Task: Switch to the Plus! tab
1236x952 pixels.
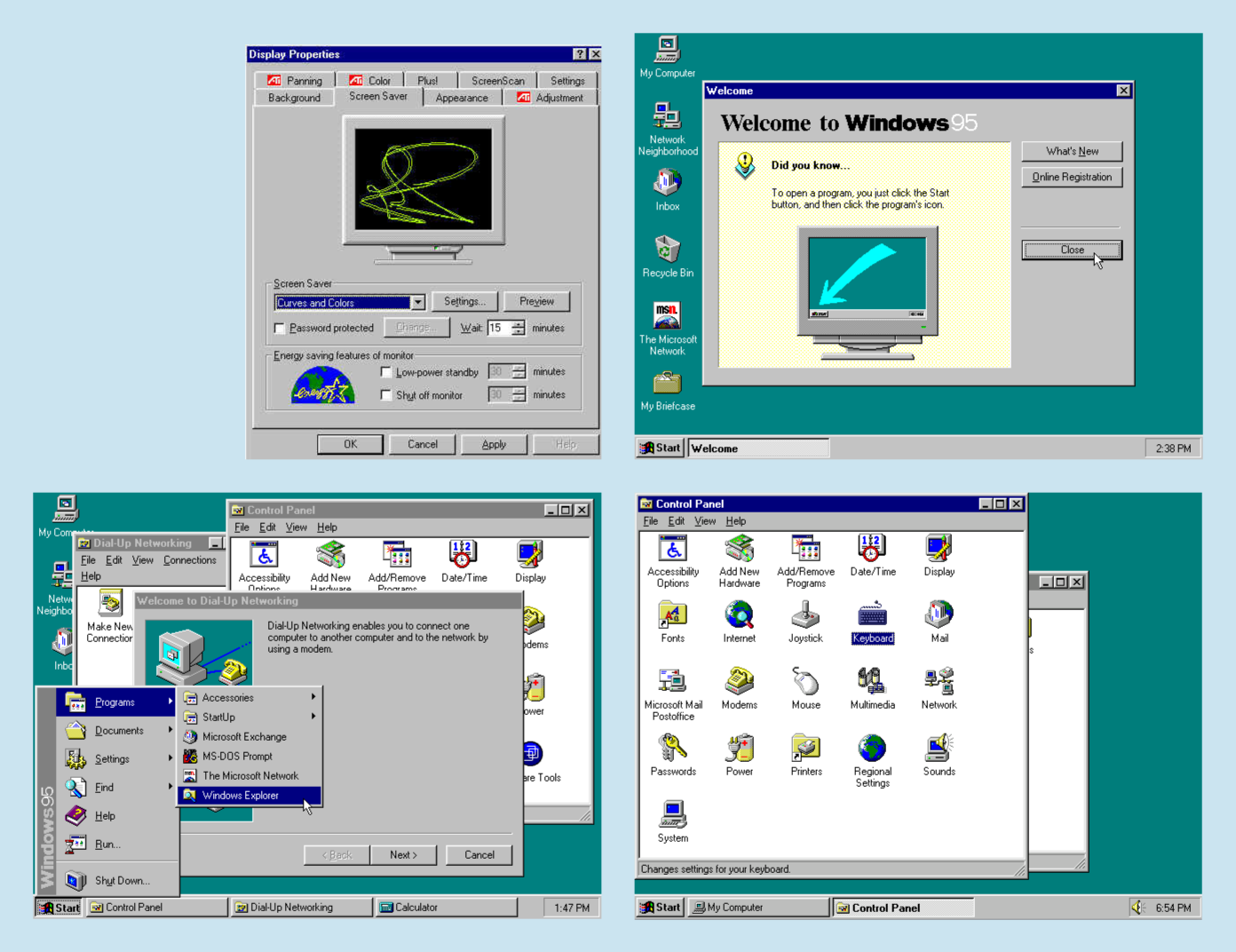Action: (428, 80)
